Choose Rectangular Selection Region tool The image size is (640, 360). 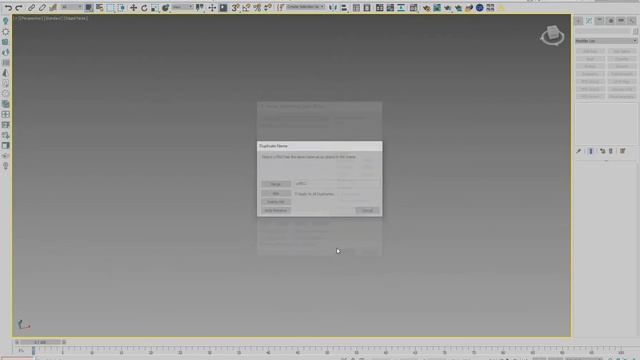click(111, 8)
